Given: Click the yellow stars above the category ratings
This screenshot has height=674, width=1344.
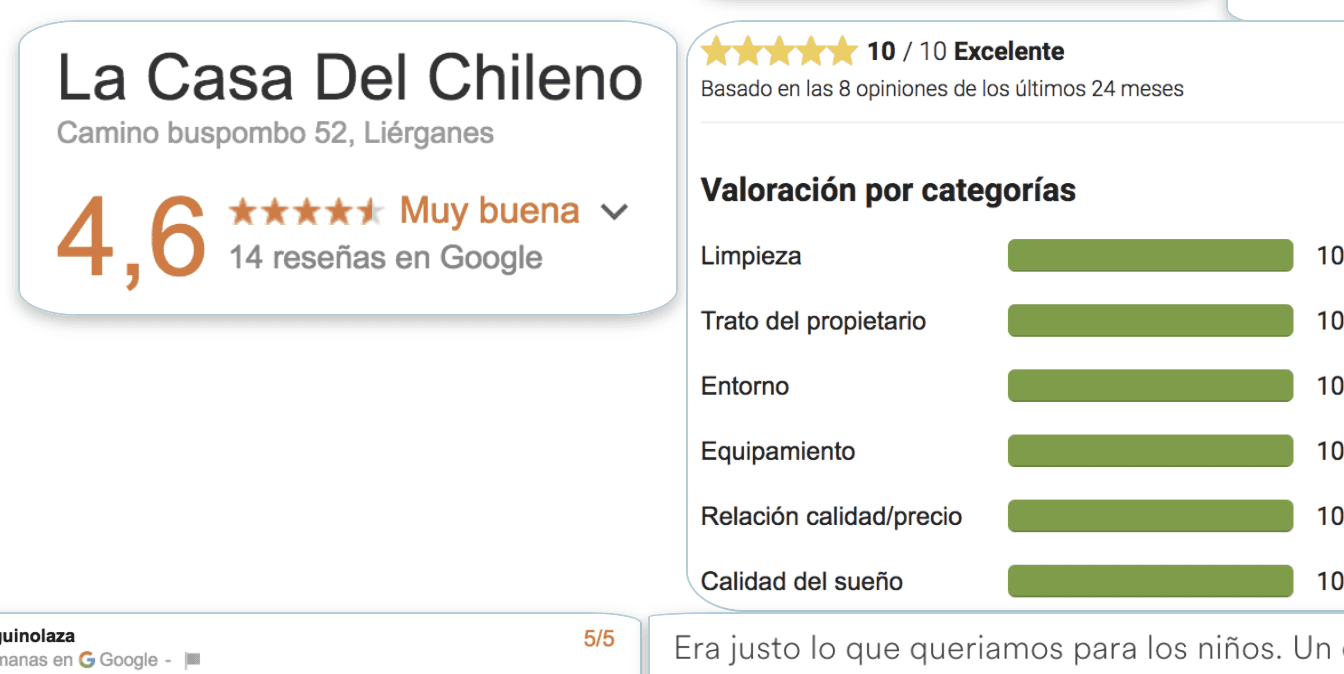Looking at the screenshot, I should (780, 51).
